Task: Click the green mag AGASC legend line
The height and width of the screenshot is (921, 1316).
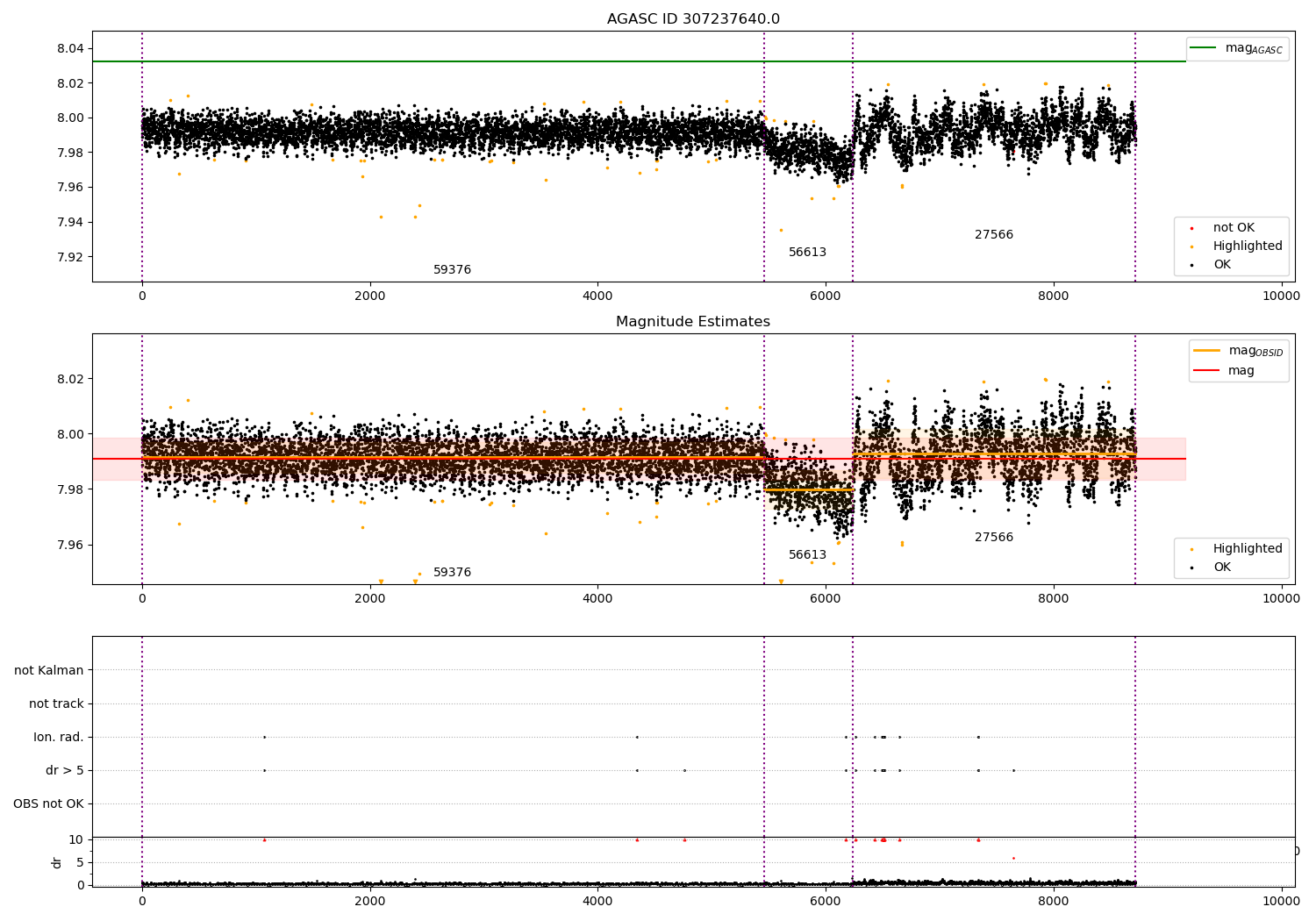Action: point(1204,48)
